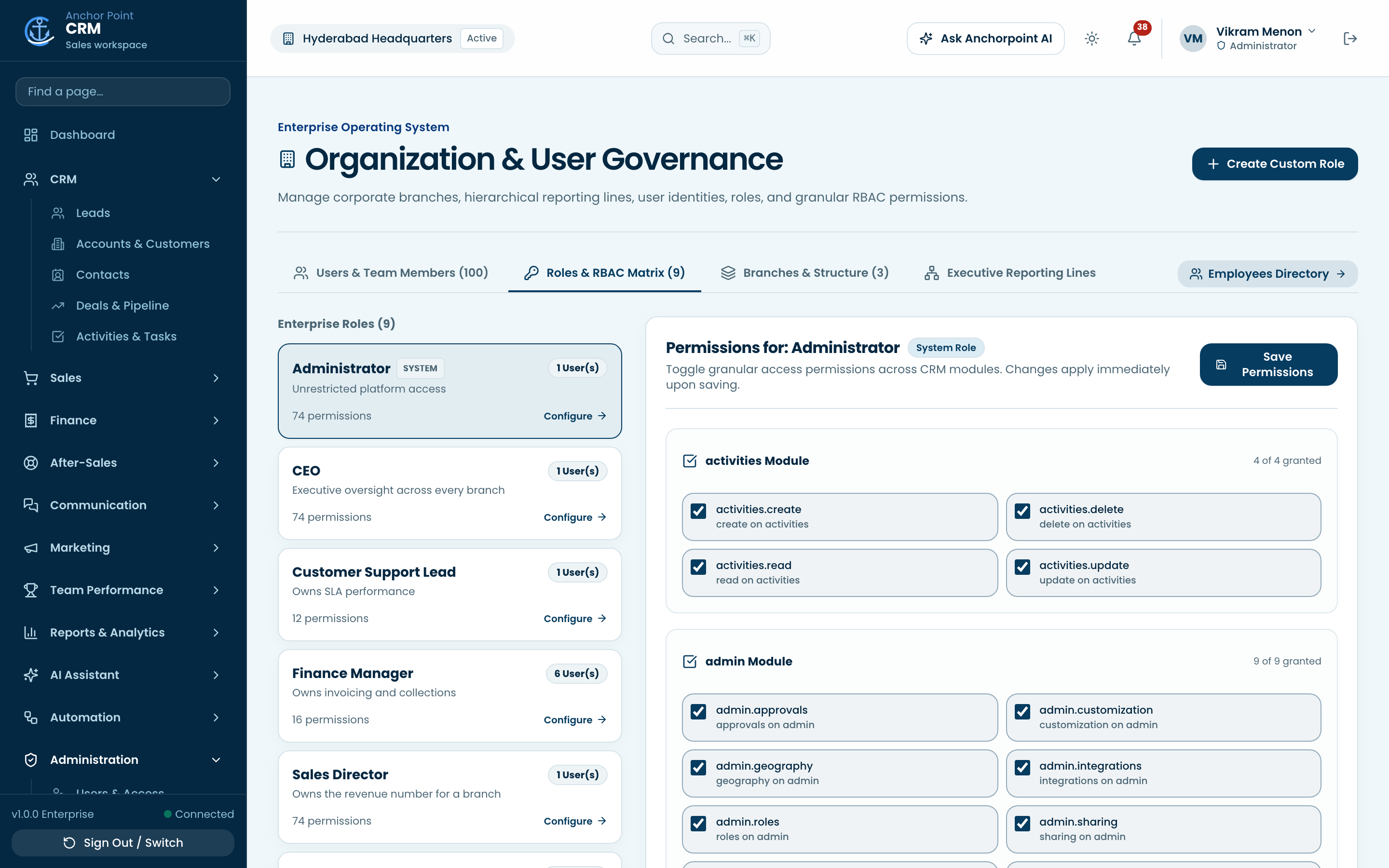Click the admin Module select-all icon
The width and height of the screenshot is (1389, 868).
689,661
